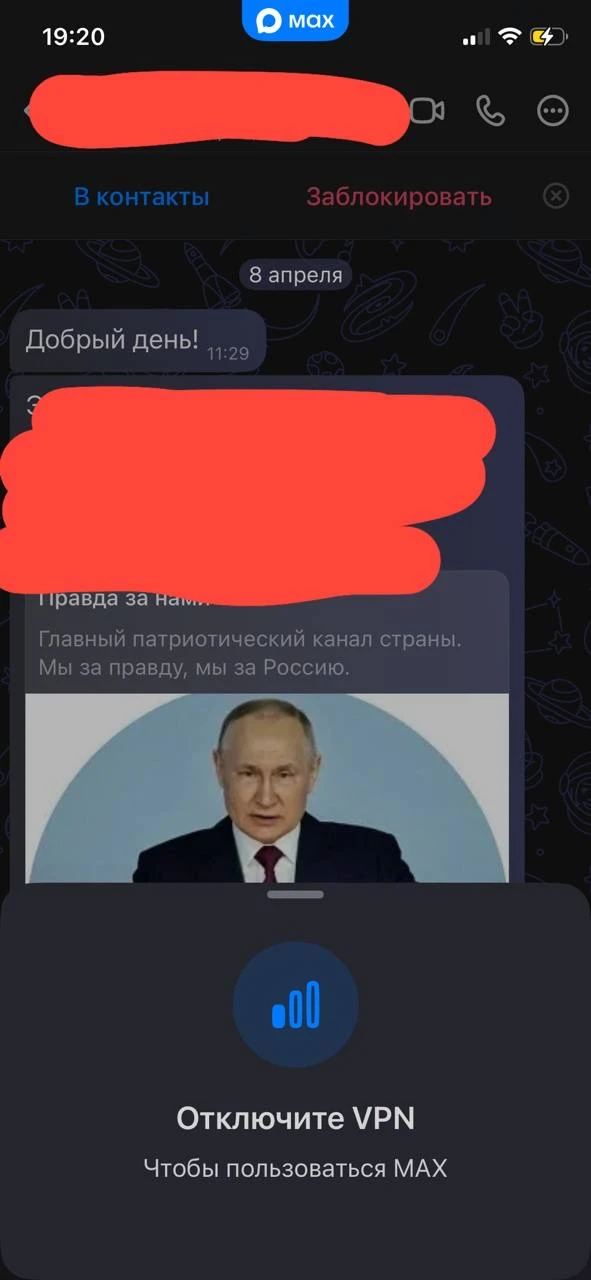Dismiss the add-contact banner with the X icon
The height and width of the screenshot is (1280, 591).
pyautogui.click(x=556, y=196)
